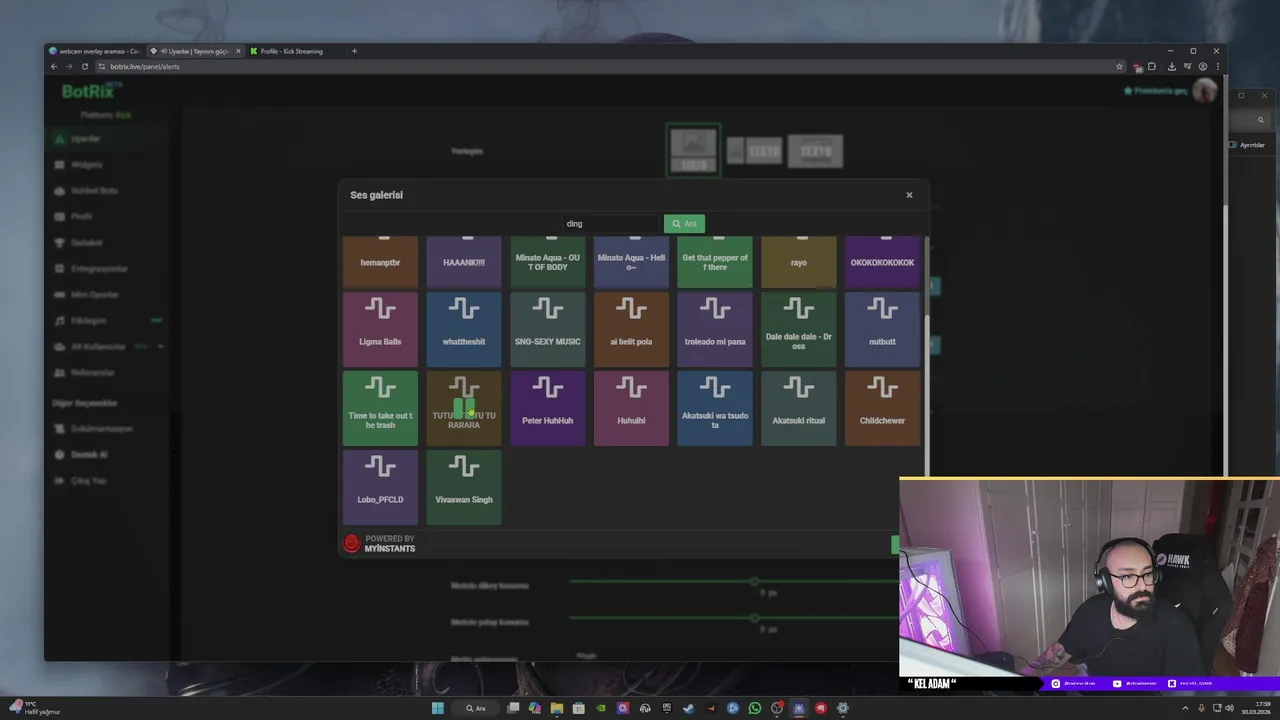Click the Premium'a geç upgrade link
The image size is (1280, 720).
click(x=1156, y=91)
